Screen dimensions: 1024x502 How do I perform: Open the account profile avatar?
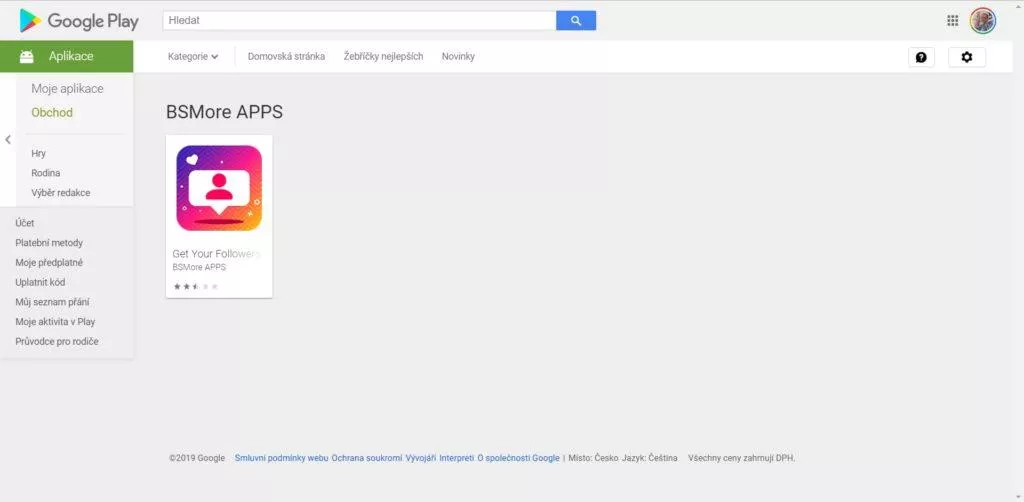pyautogui.click(x=982, y=21)
